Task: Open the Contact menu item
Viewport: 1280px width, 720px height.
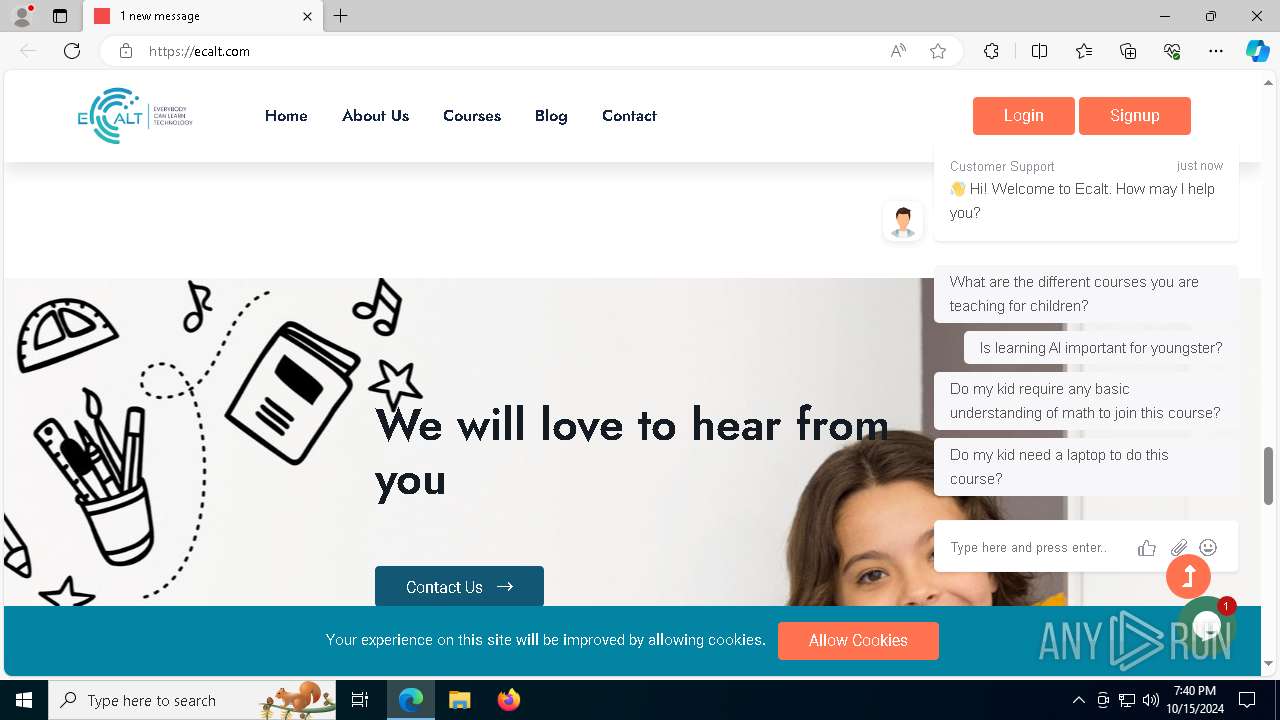Action: click(x=629, y=116)
